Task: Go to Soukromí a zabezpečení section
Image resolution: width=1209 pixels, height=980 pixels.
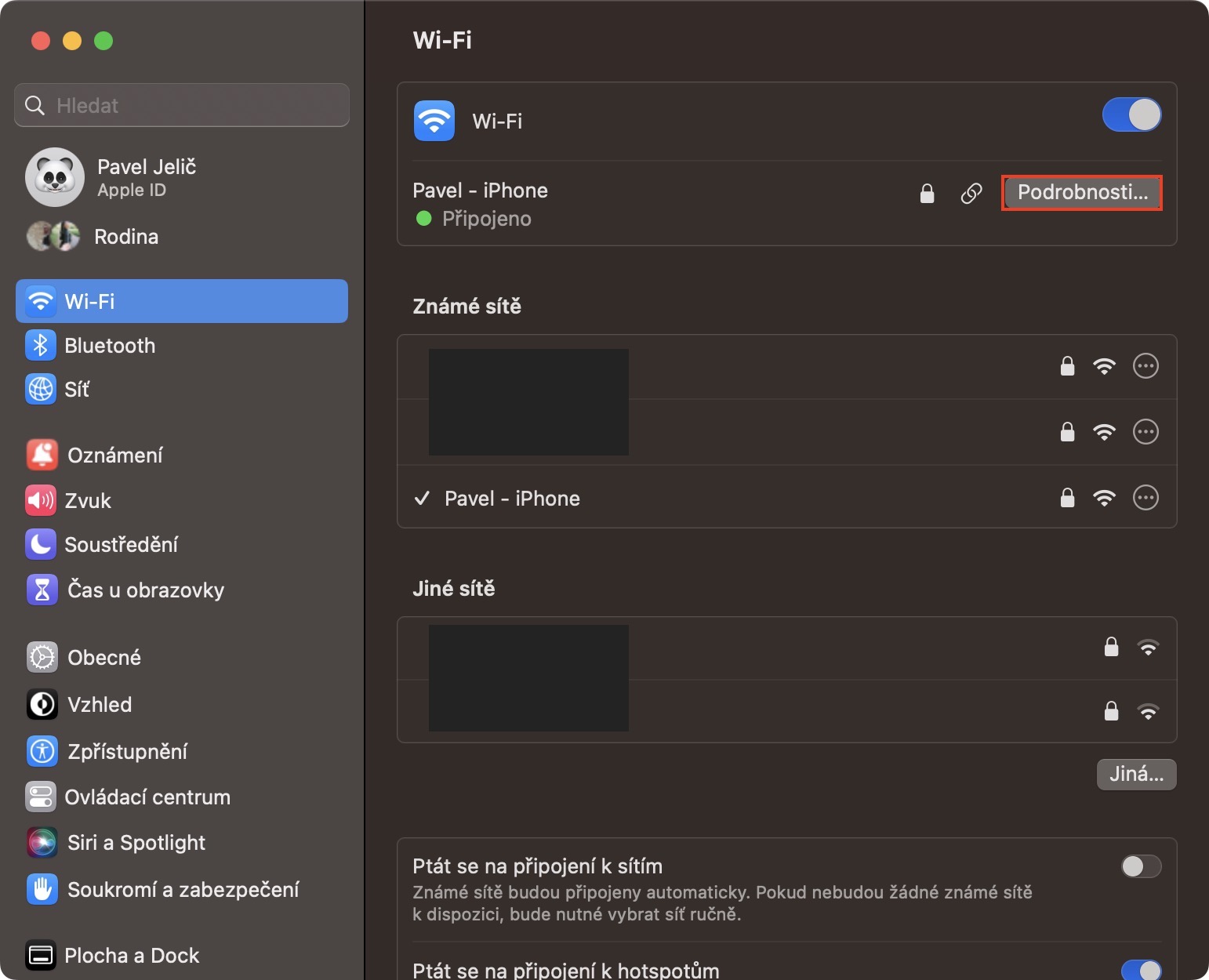Action: [x=183, y=889]
